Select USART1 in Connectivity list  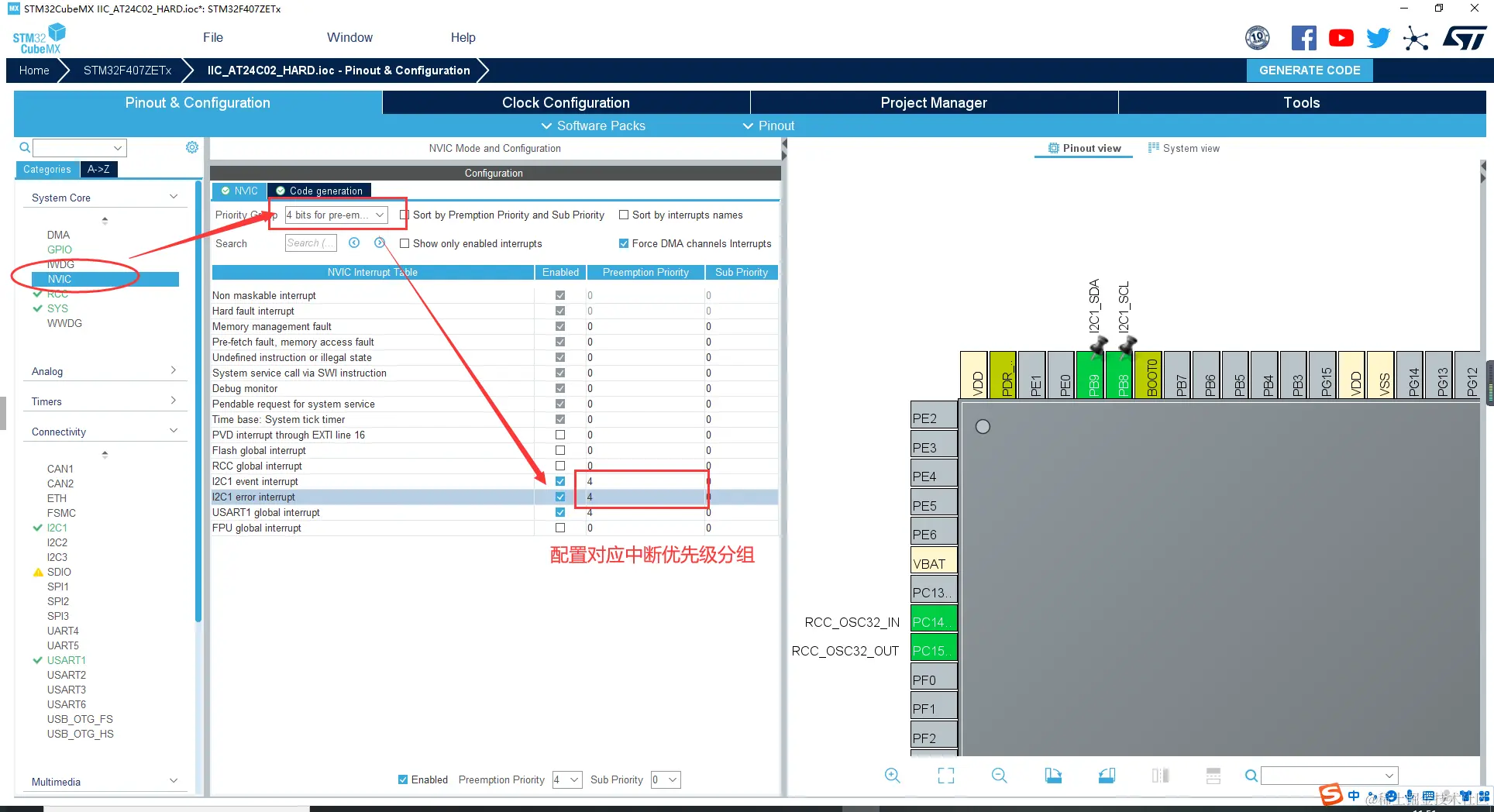(x=67, y=660)
